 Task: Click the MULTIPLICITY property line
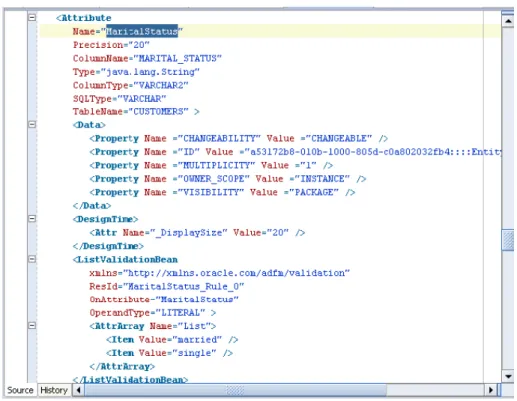click(x=211, y=165)
